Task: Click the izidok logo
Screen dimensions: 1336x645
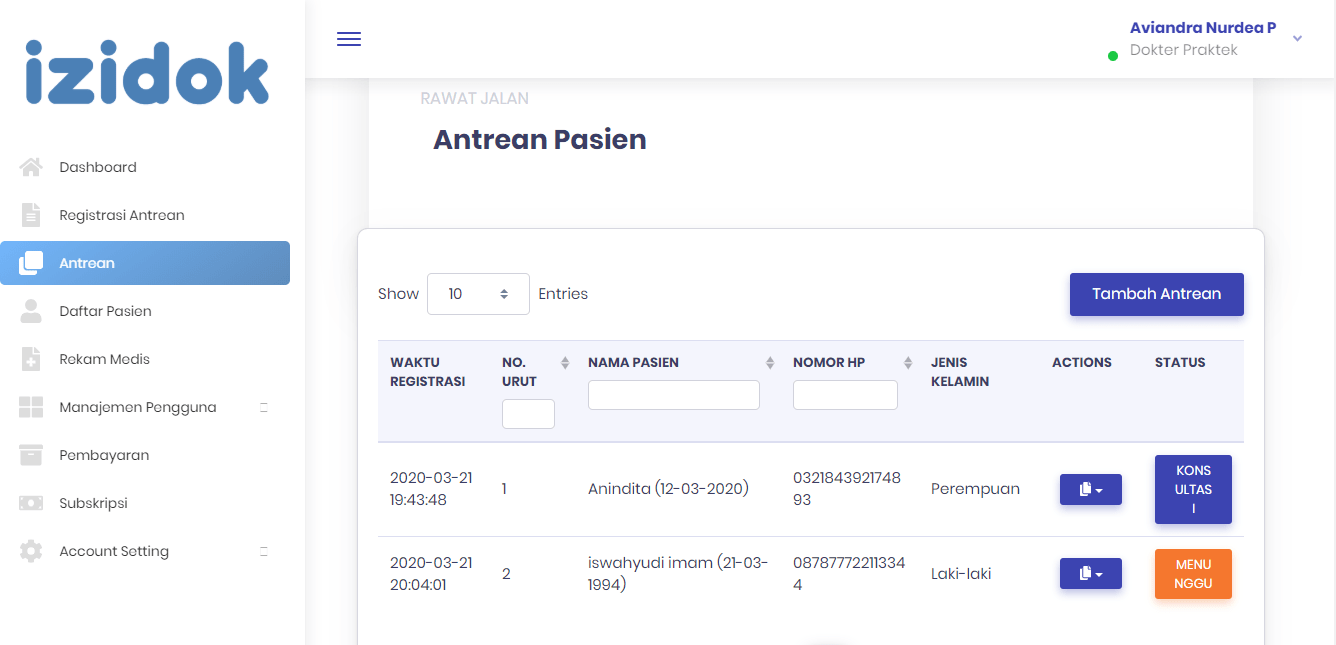Action: (148, 73)
